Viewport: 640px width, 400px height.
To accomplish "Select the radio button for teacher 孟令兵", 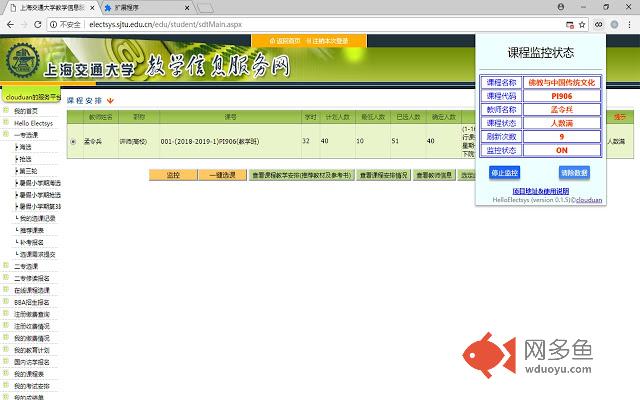I will click(73, 142).
